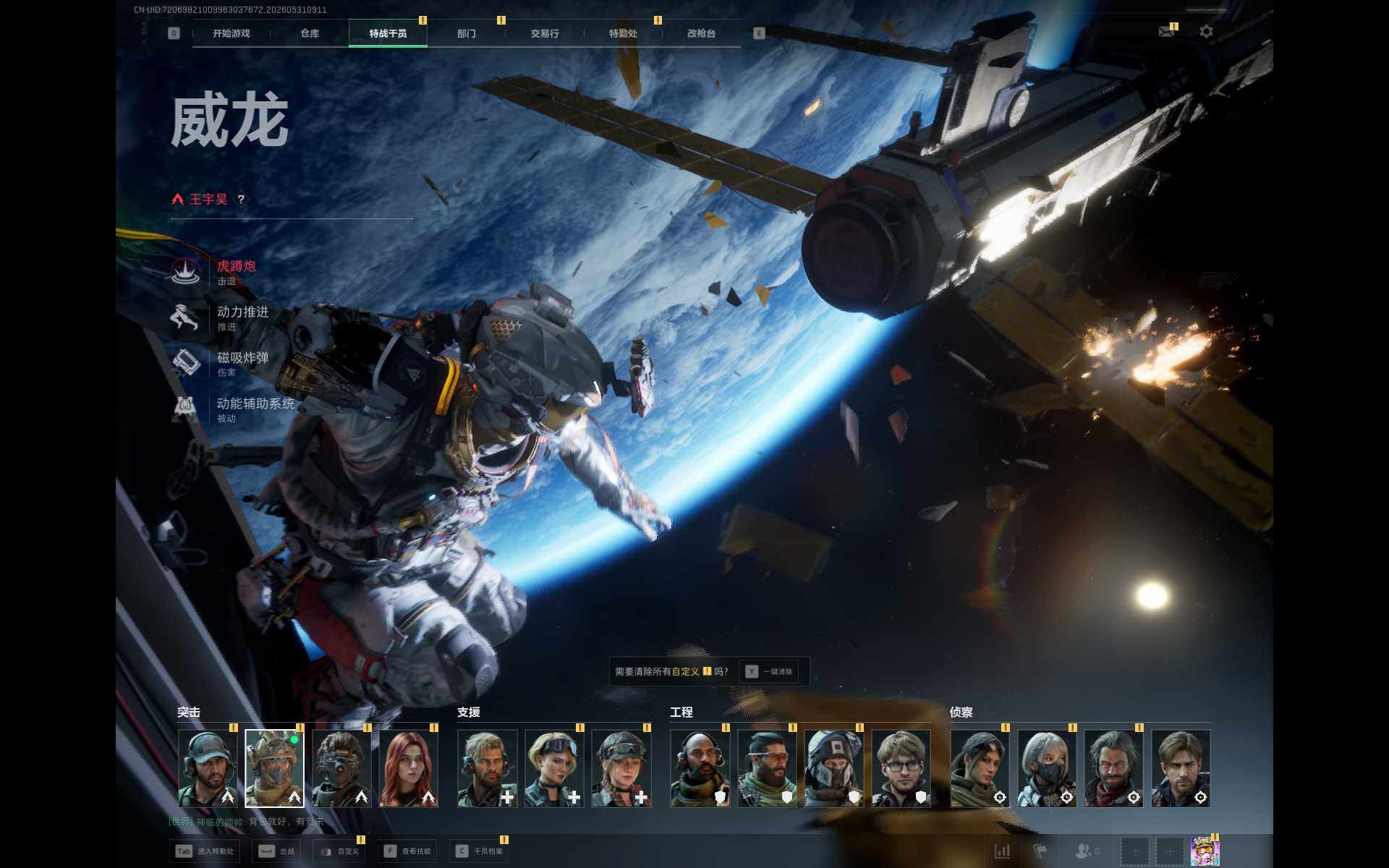Viewport: 1389px width, 868px height.
Task: Click the 出战 deploy button
Action: 276,851
